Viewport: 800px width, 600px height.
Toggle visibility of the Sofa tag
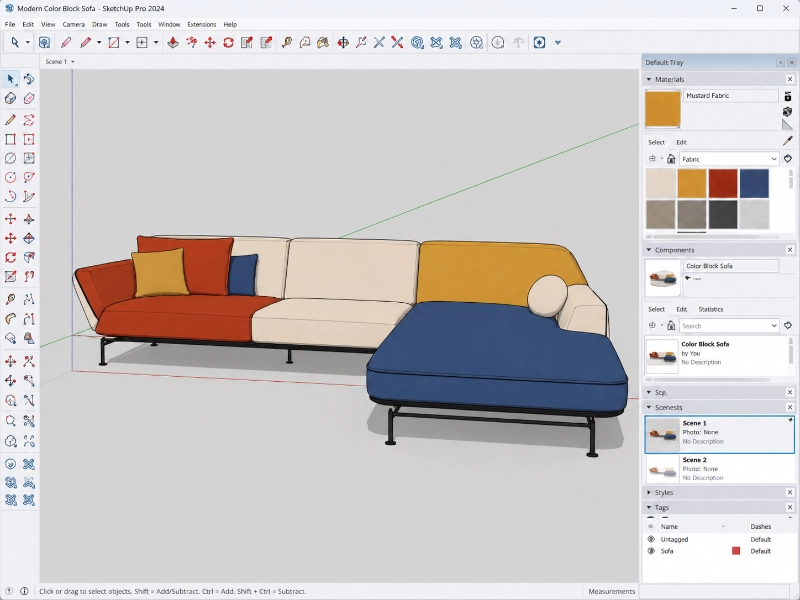[651, 551]
